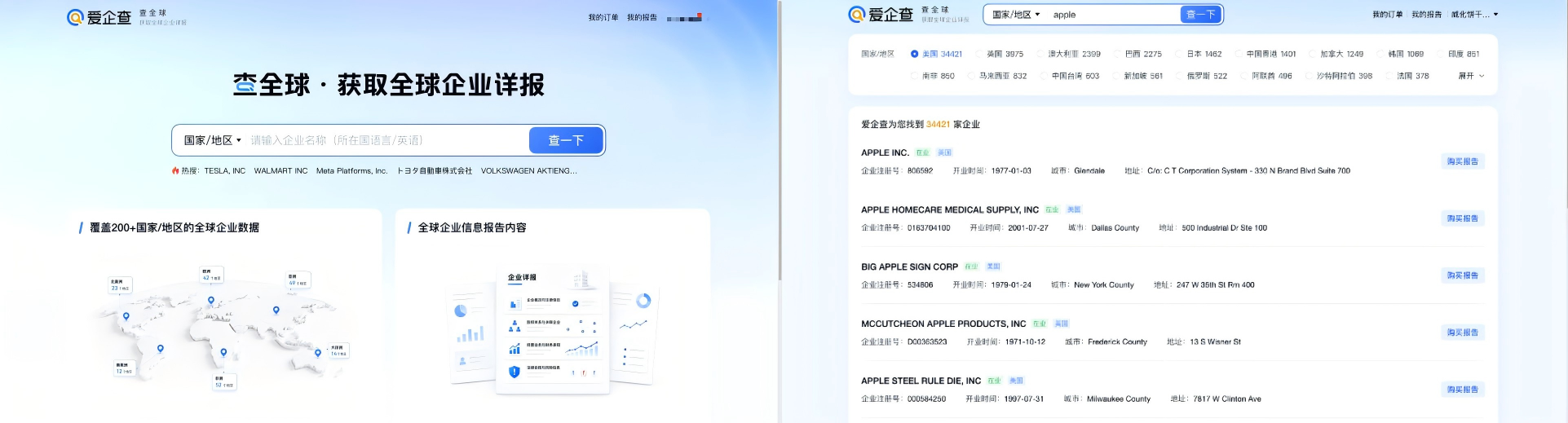Screen dimensions: 1568x423
Task: Select hot search 'VOLKSWAGEN AKTIENG...'
Action: pyautogui.click(x=528, y=171)
